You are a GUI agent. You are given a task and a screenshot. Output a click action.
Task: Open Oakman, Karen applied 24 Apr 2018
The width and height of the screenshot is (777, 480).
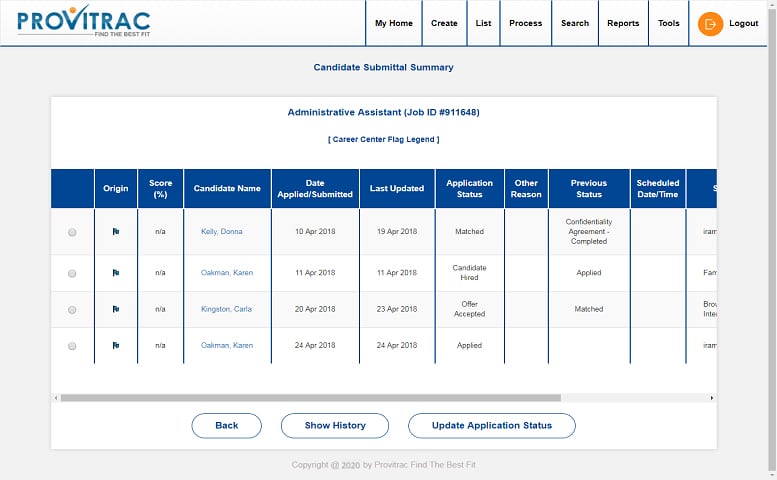pyautogui.click(x=226, y=345)
